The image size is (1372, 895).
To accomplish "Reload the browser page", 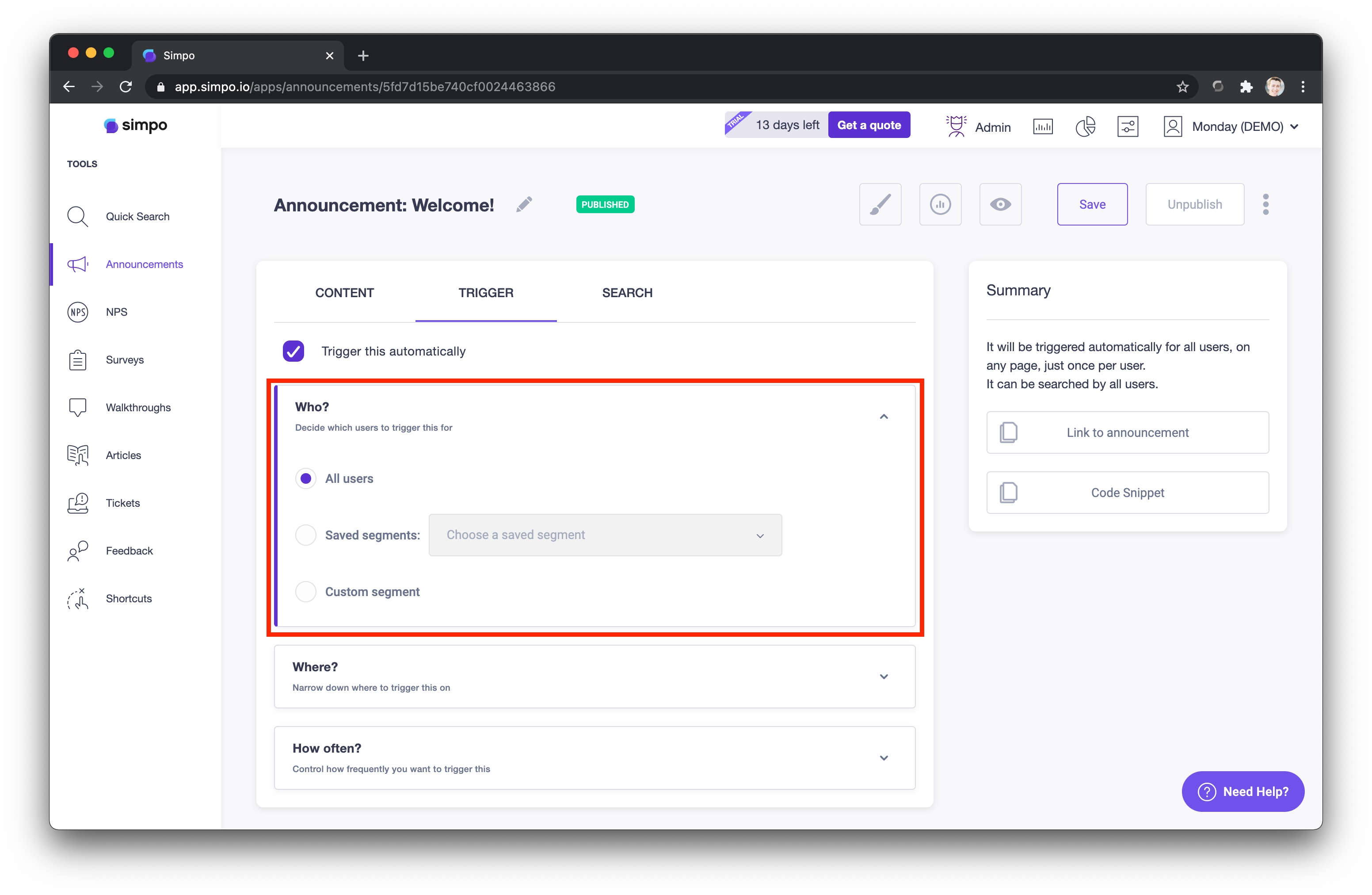I will [126, 87].
